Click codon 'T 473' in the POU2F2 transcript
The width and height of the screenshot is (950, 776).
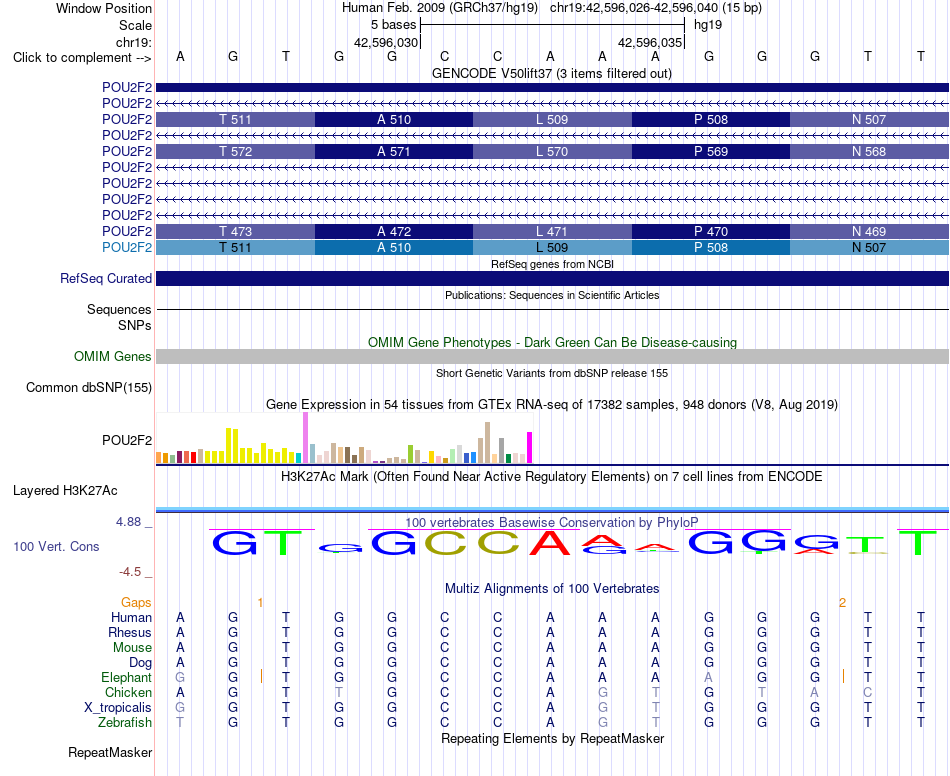(x=236, y=231)
